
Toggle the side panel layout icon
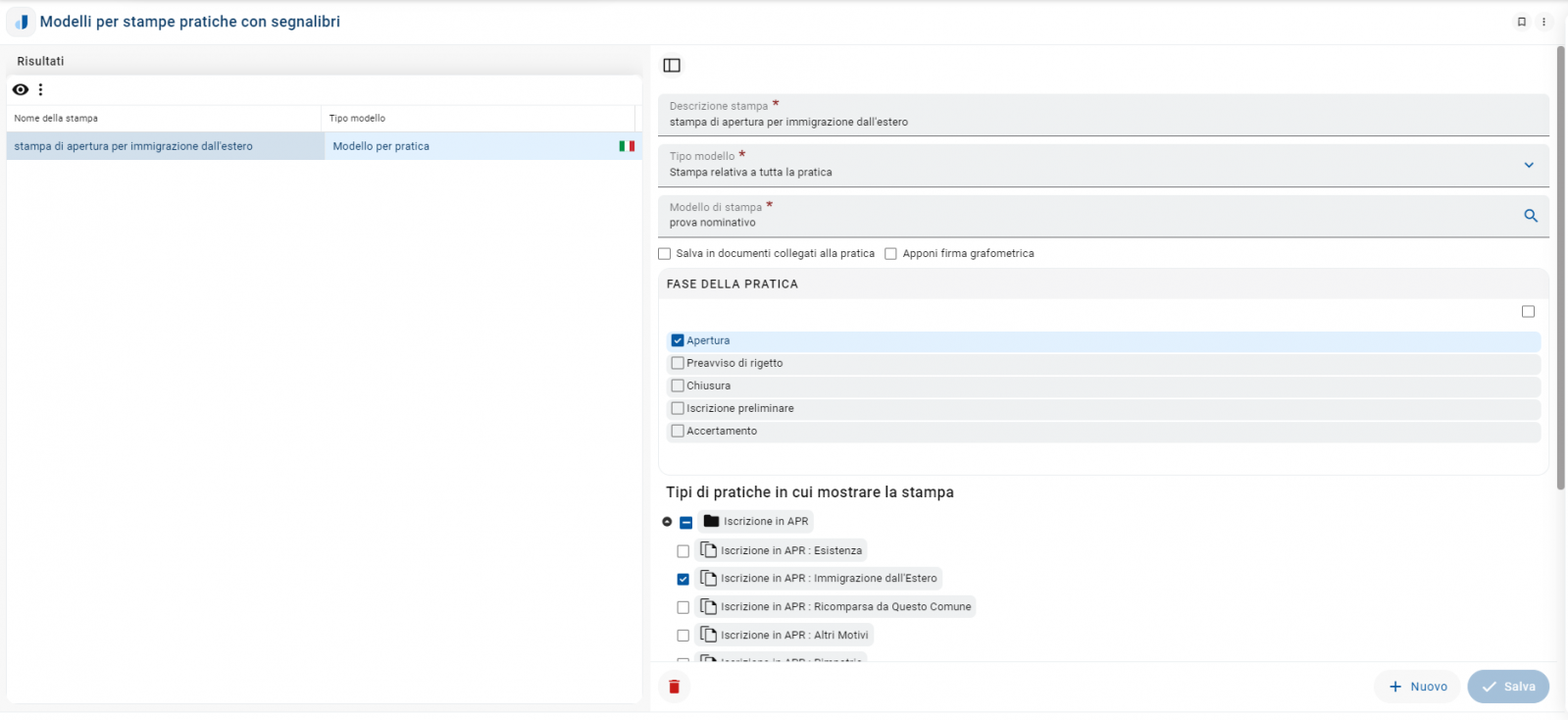tap(672, 66)
